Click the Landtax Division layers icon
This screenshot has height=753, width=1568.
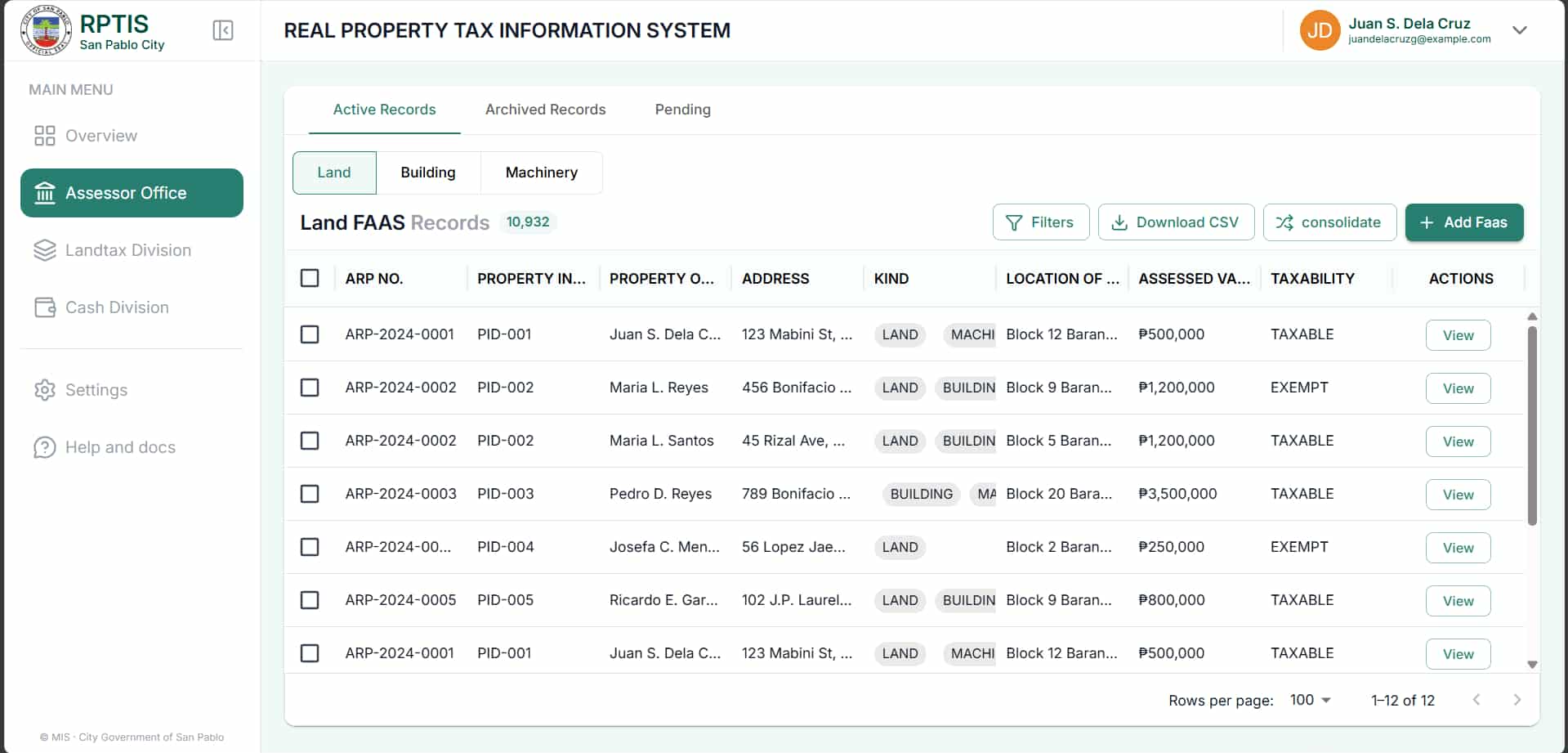[45, 250]
